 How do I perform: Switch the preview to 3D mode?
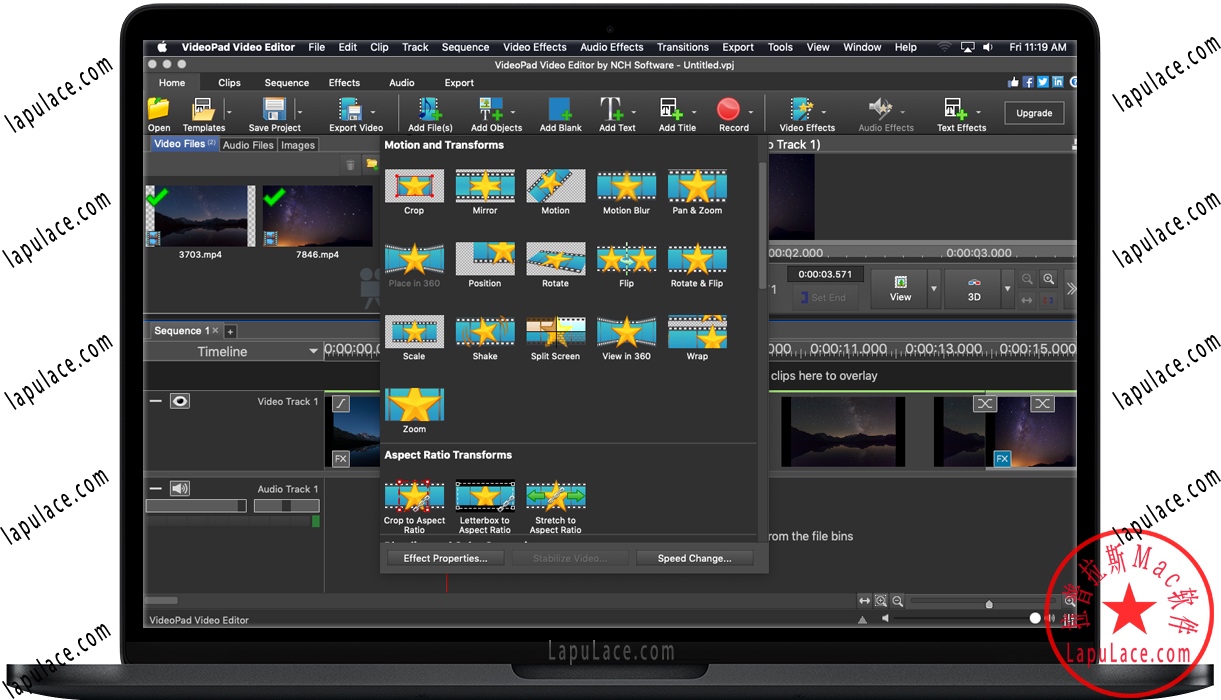click(x=973, y=288)
